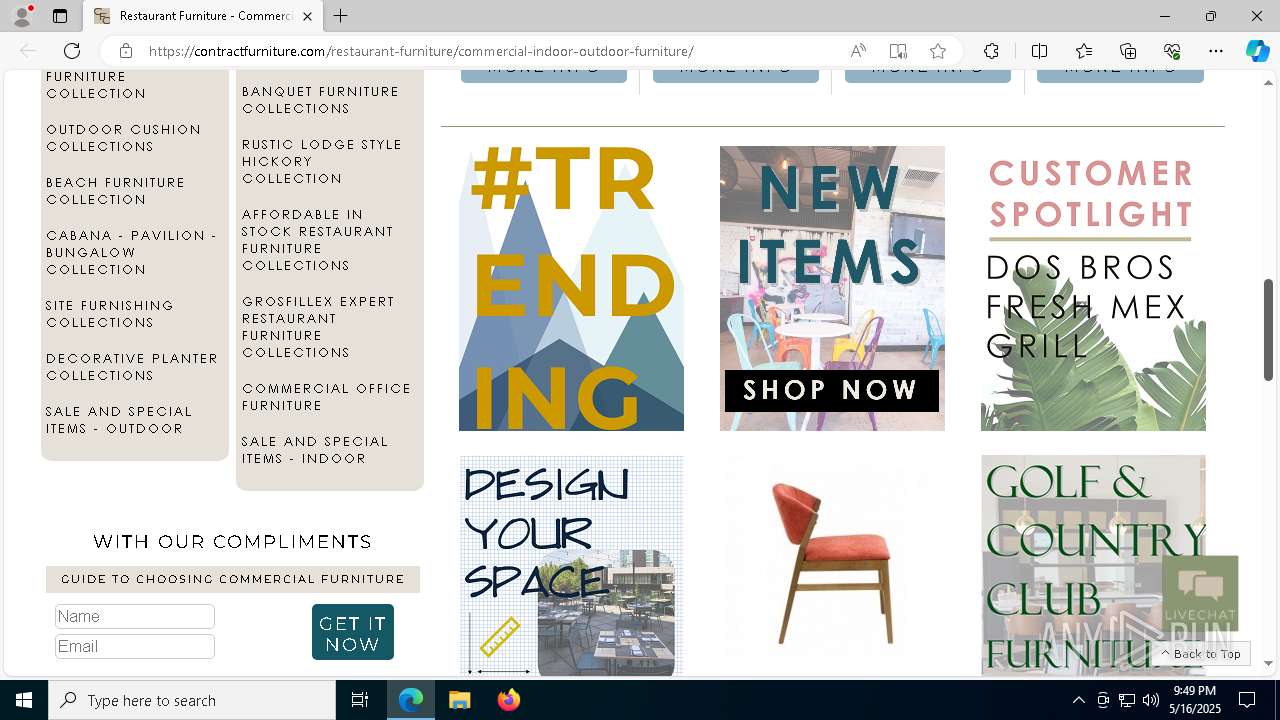Click the New Items Shop Now banner
This screenshot has width=1280, height=720.
(832, 288)
